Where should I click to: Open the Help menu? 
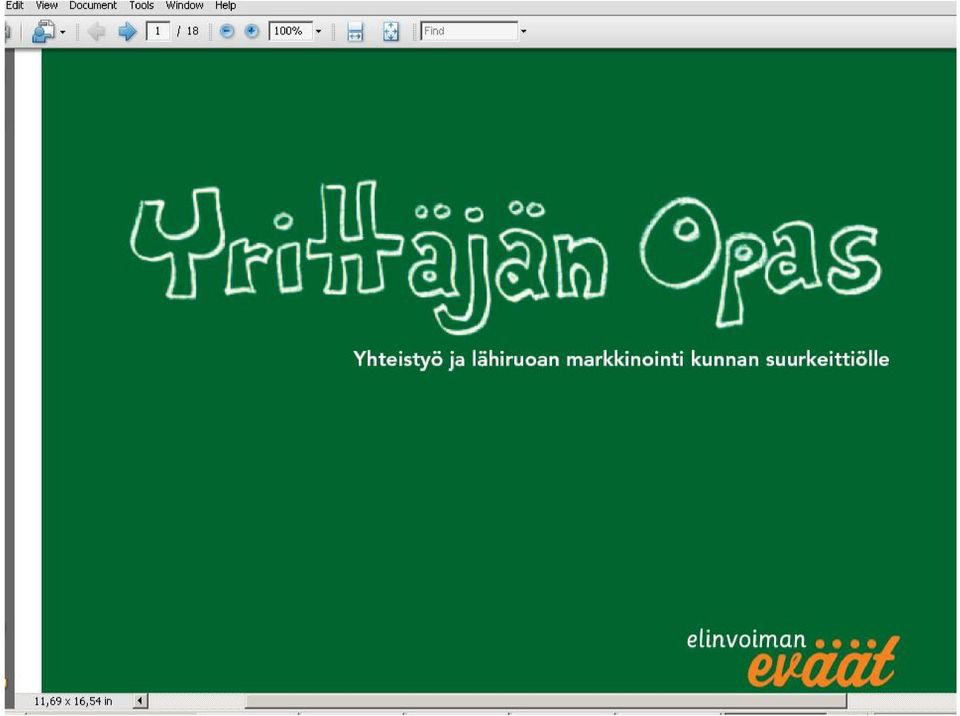(x=225, y=6)
